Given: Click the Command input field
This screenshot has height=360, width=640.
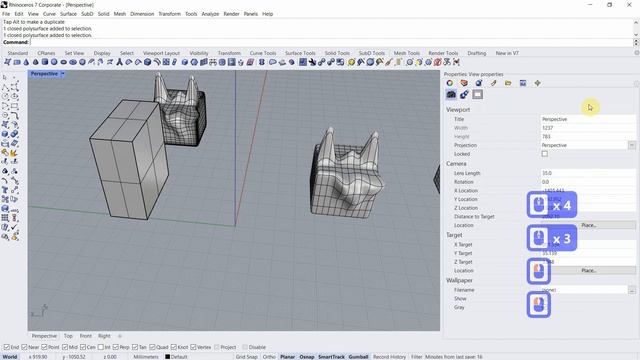Looking at the screenshot, I should click(x=331, y=42).
